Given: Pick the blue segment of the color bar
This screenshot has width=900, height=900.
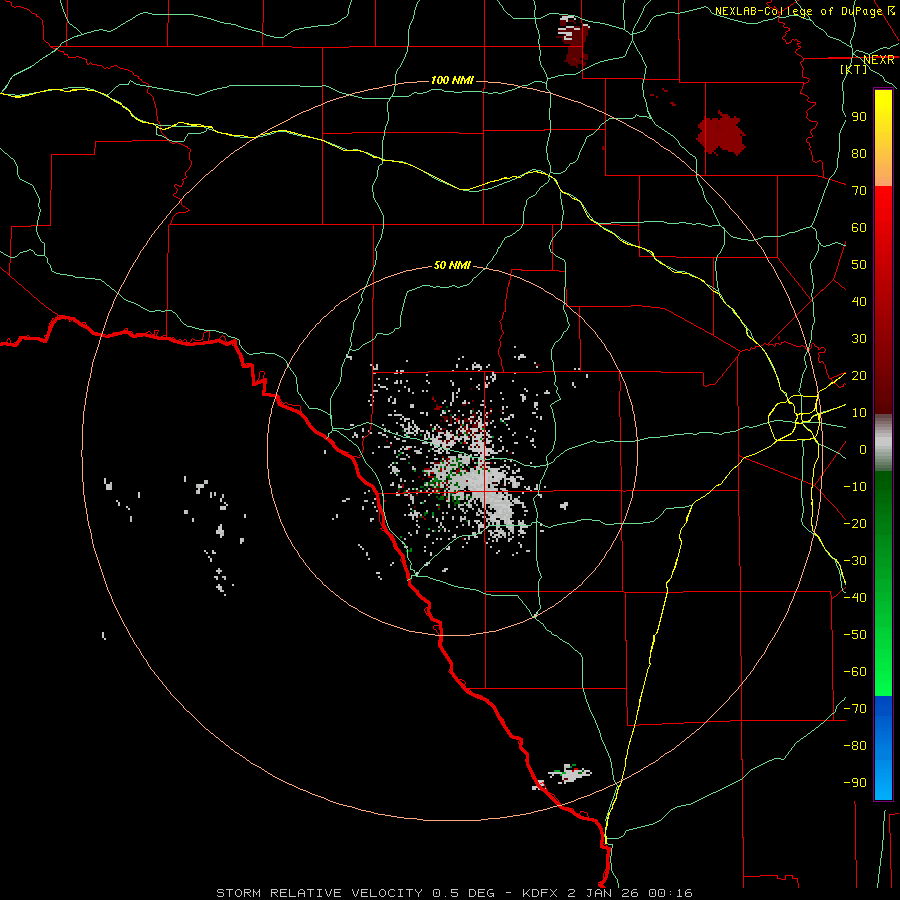Looking at the screenshot, I should click(x=883, y=748).
